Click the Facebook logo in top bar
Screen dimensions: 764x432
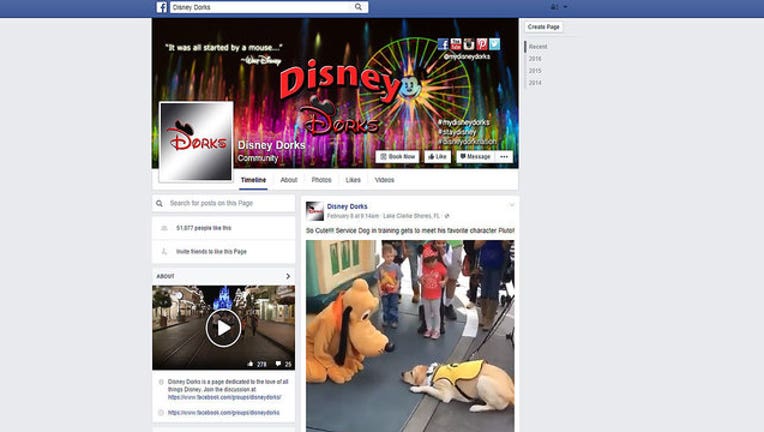point(161,7)
